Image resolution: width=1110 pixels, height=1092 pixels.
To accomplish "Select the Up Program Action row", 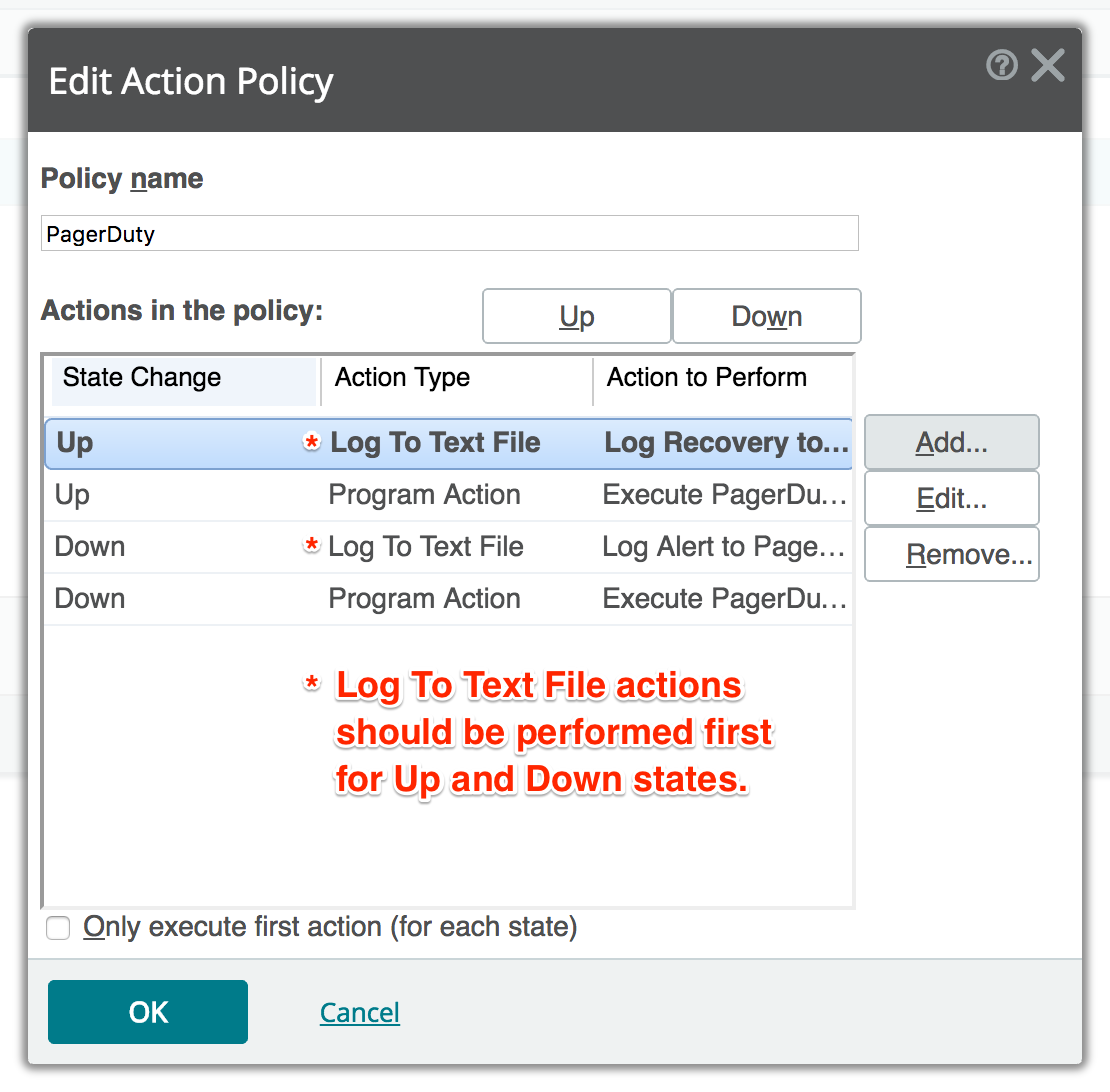I will [x=180, y=495].
